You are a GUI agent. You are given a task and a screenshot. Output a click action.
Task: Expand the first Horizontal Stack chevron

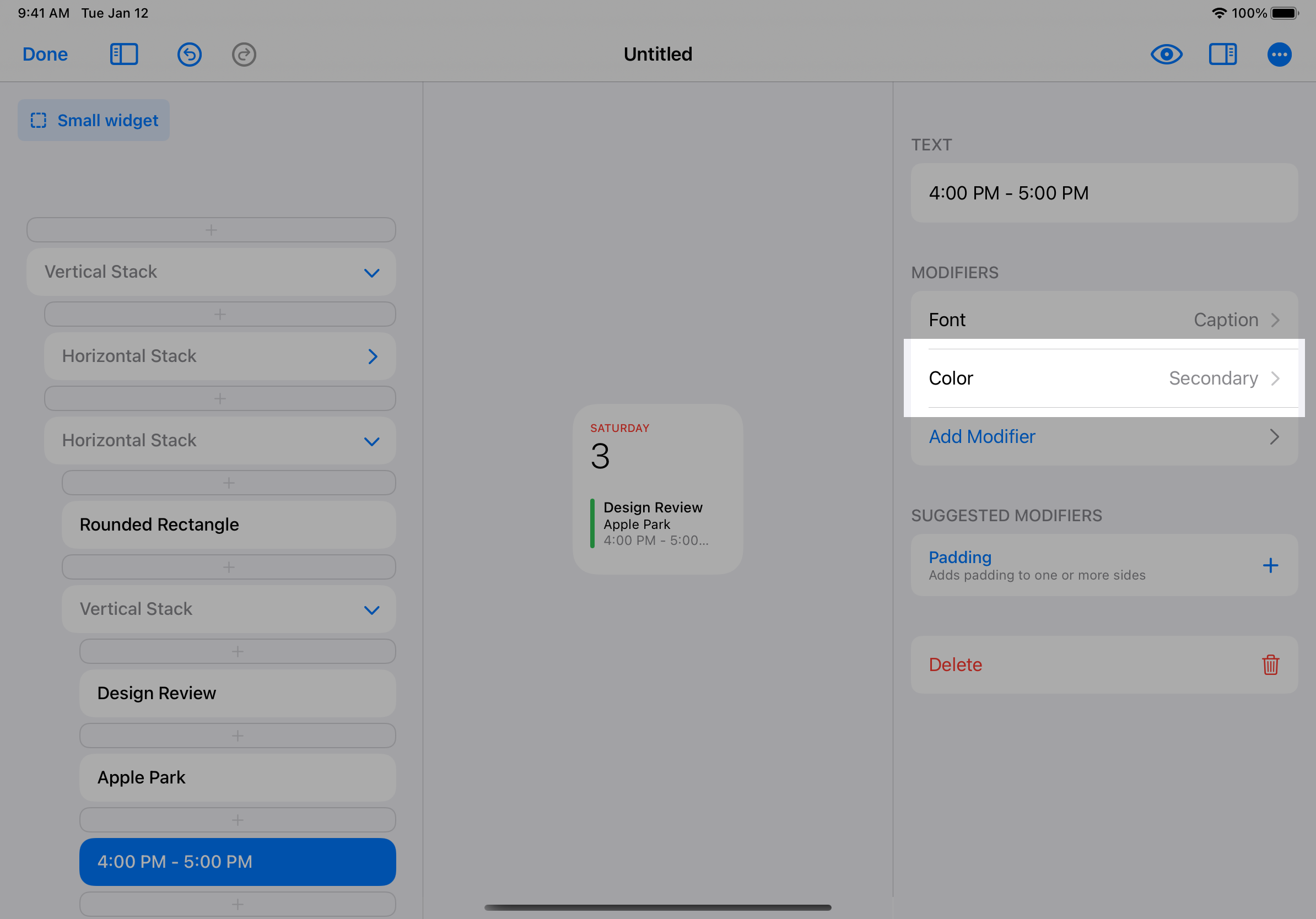[373, 356]
